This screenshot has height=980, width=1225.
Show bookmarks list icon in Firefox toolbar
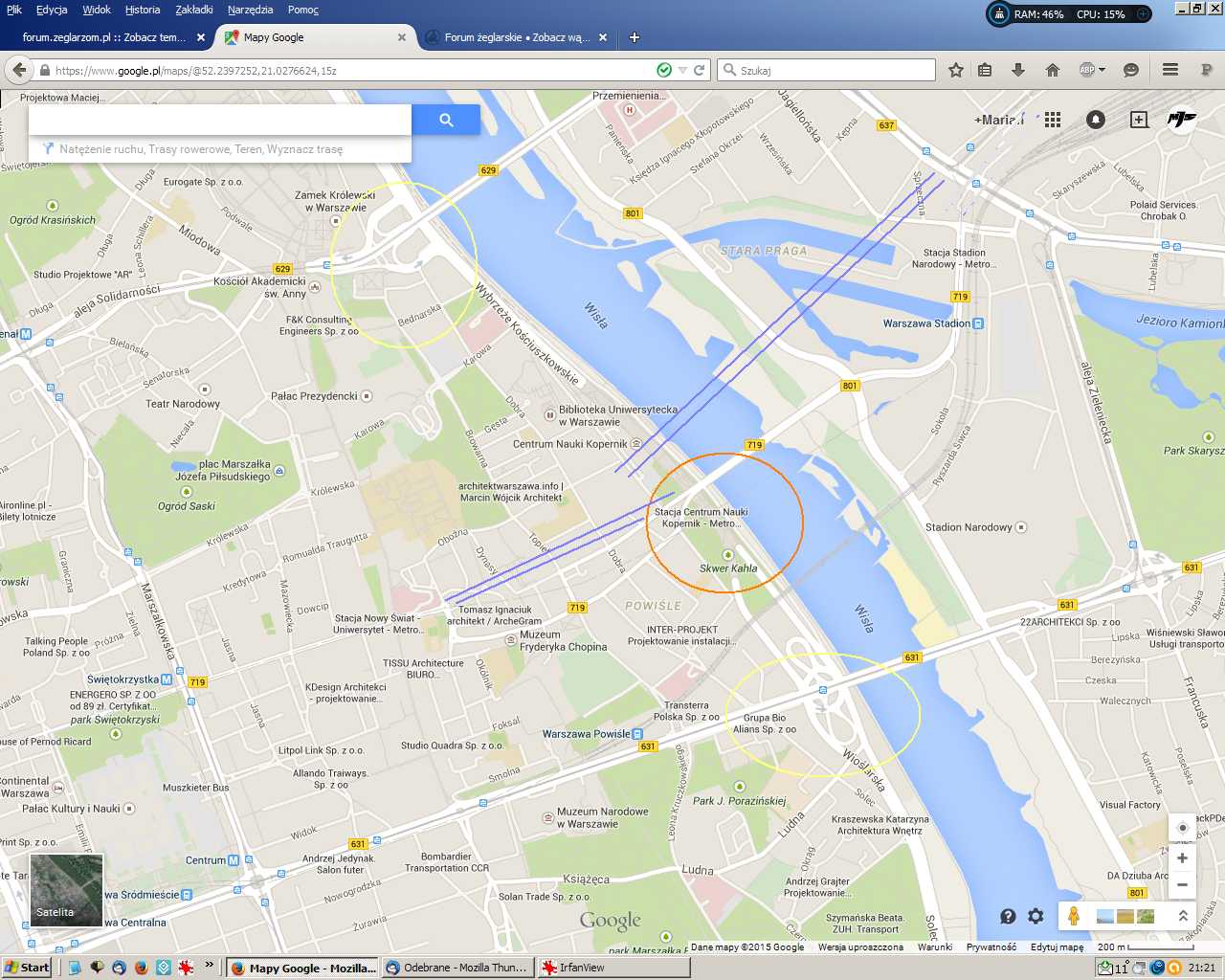pos(985,70)
